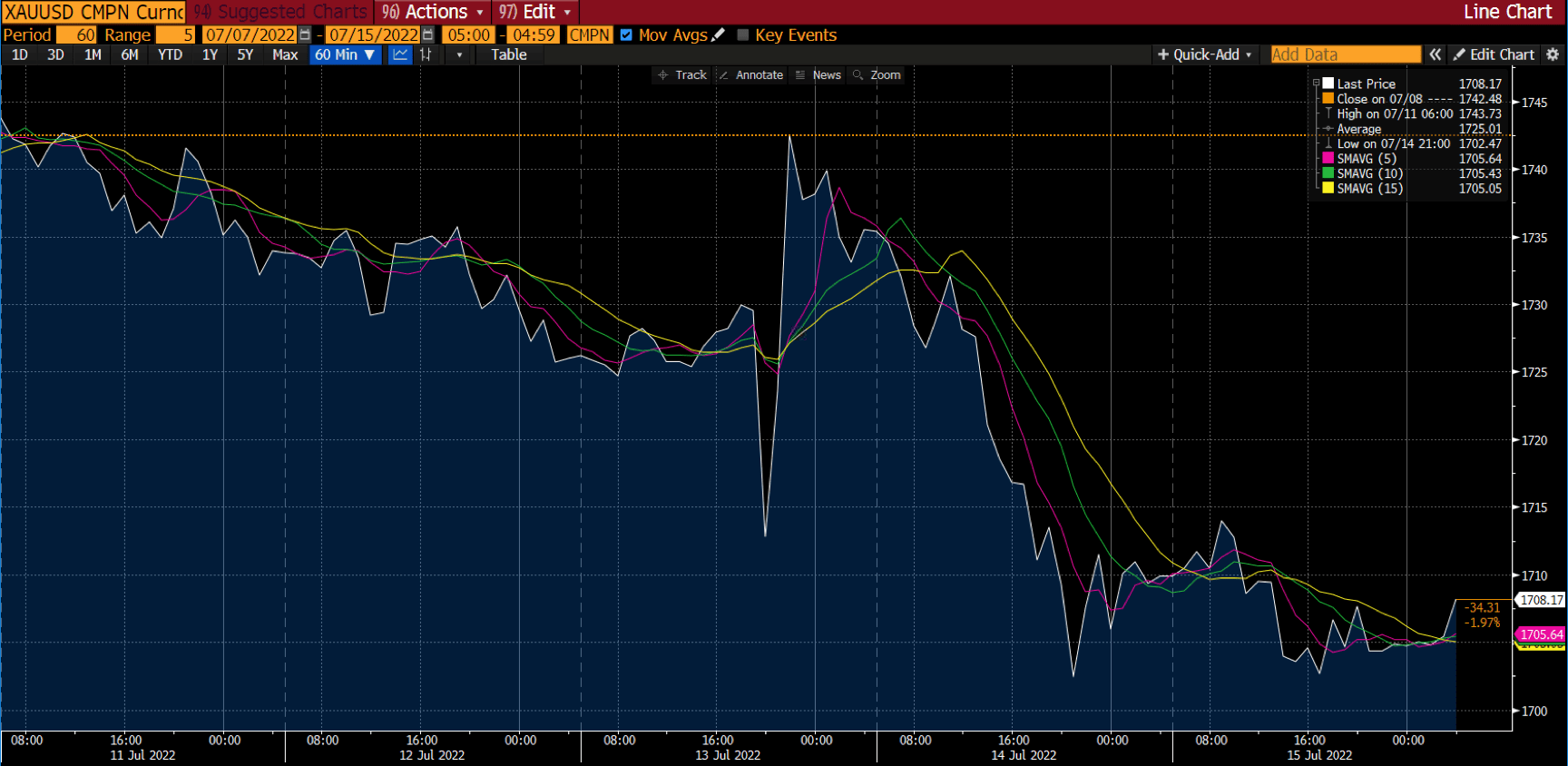
Task: Click the Mov Avgs pencil edit icon
Action: [x=719, y=34]
